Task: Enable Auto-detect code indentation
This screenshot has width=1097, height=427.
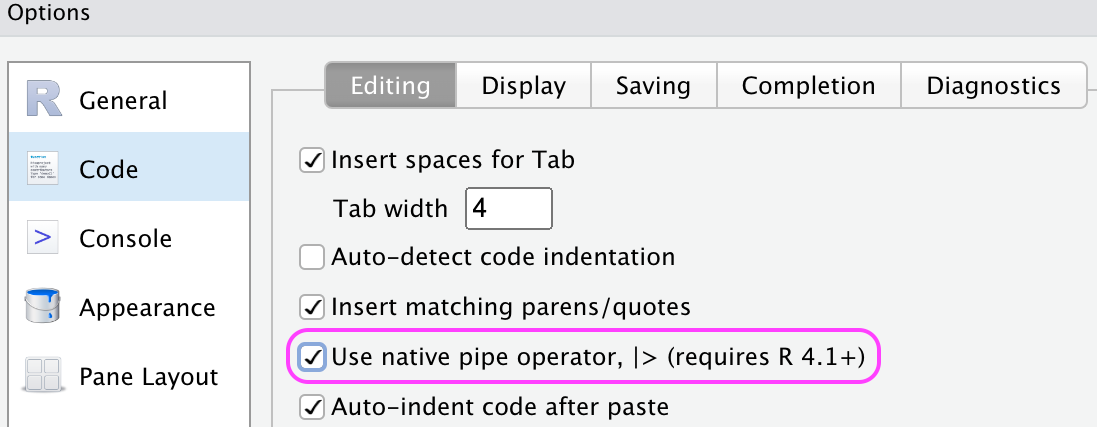Action: 313,257
